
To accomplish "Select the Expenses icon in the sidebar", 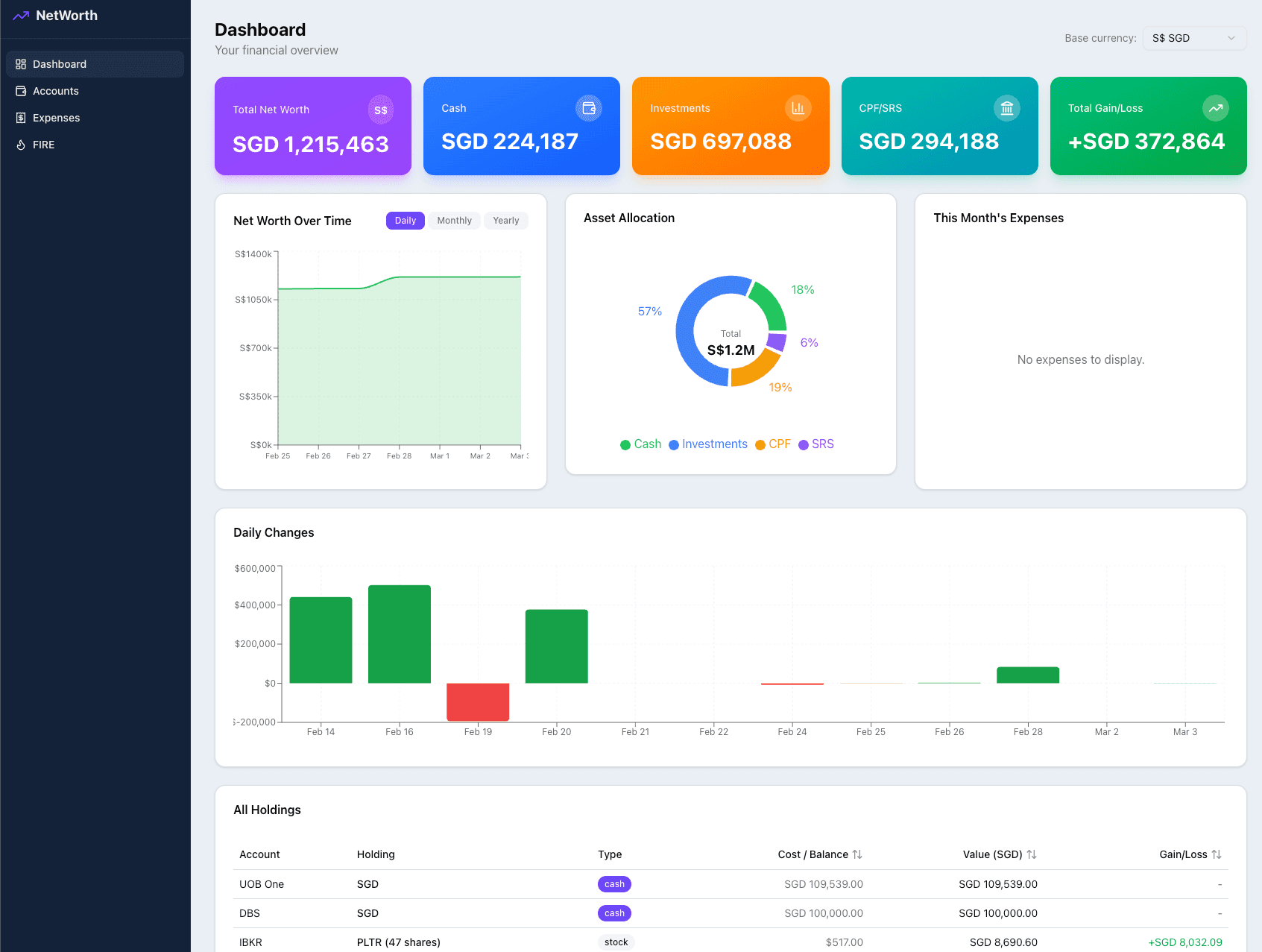I will coord(21,117).
